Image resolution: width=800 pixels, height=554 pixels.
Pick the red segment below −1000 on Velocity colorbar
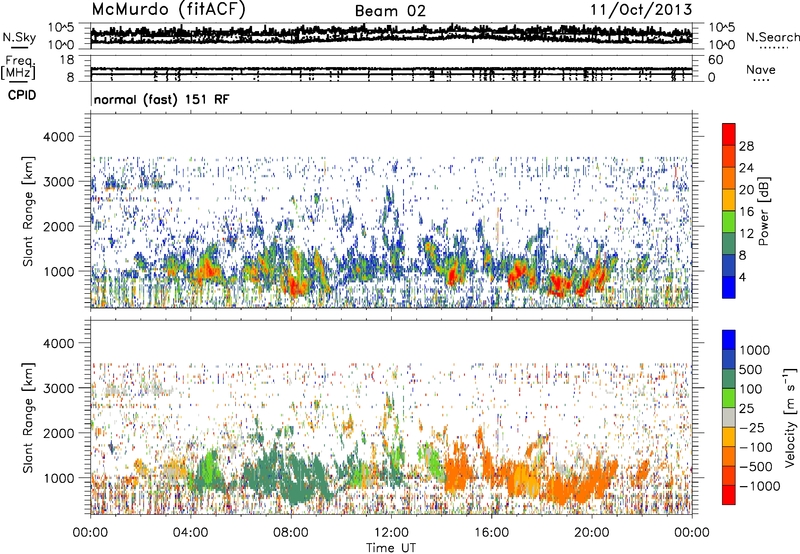[x=729, y=495]
